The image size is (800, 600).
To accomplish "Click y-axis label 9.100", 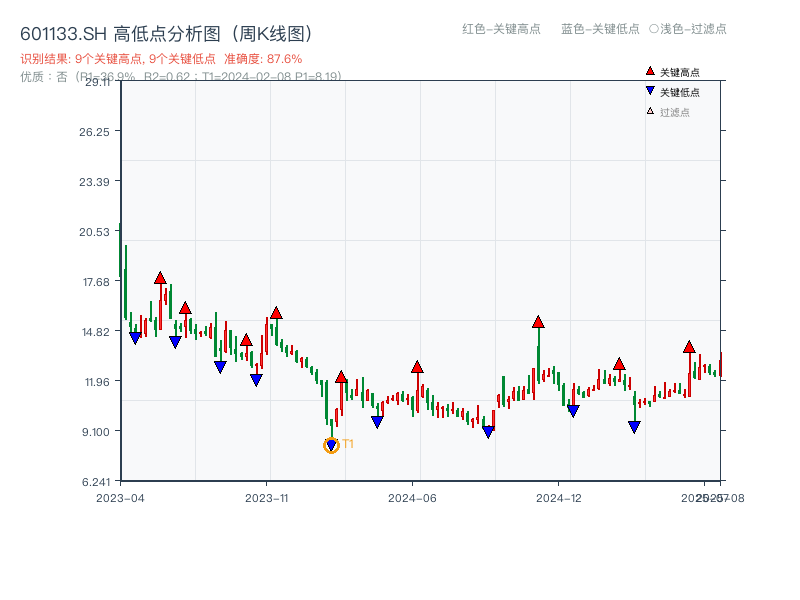I will pyautogui.click(x=96, y=432).
